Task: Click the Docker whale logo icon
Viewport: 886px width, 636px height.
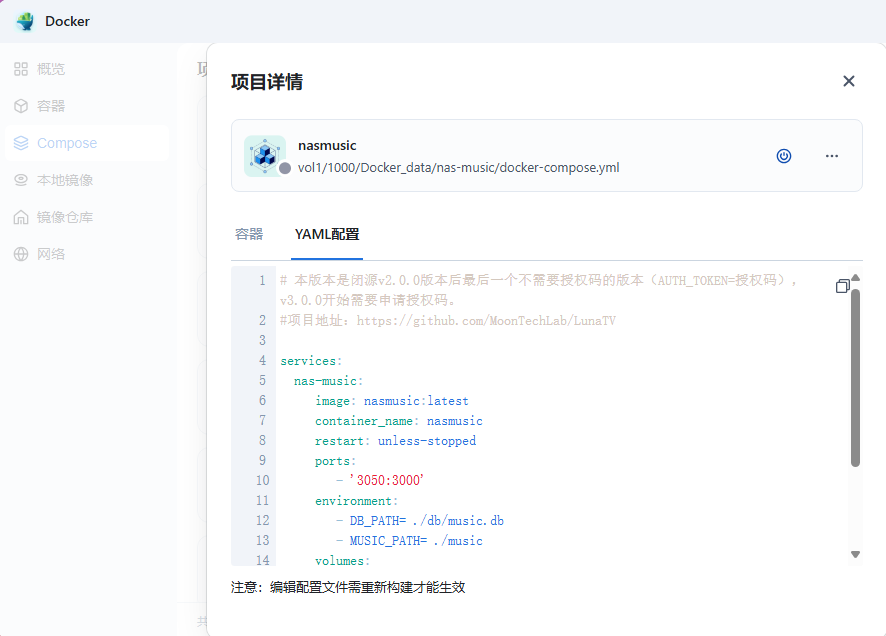Action: (25, 21)
